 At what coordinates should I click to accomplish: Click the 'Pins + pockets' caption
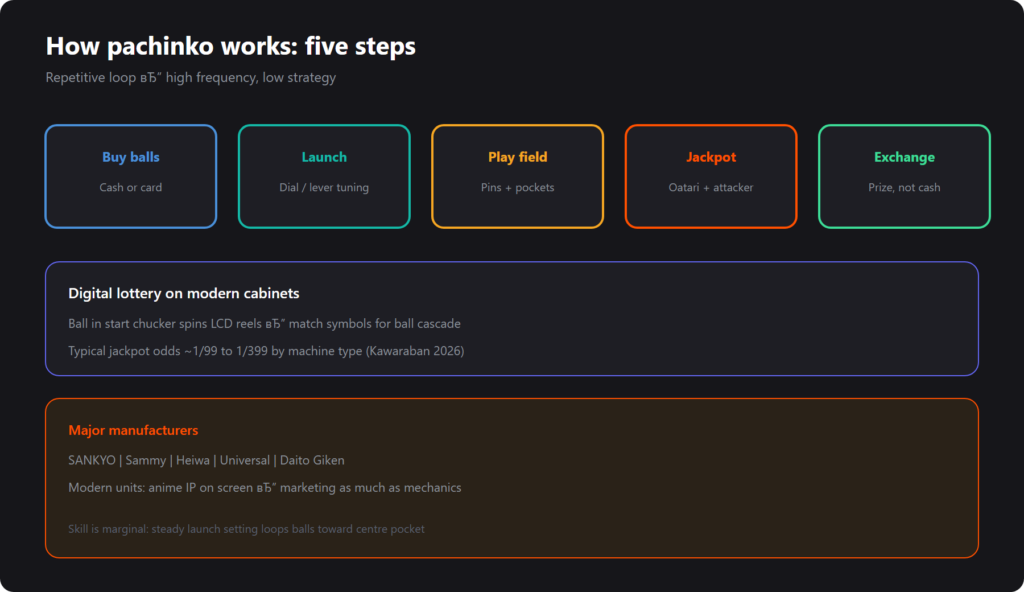point(517,188)
